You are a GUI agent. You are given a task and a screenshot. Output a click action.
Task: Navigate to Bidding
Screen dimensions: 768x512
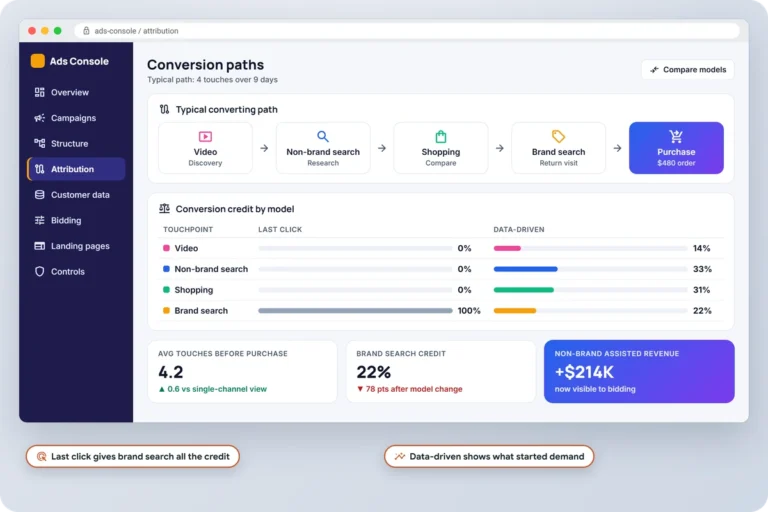[76, 220]
